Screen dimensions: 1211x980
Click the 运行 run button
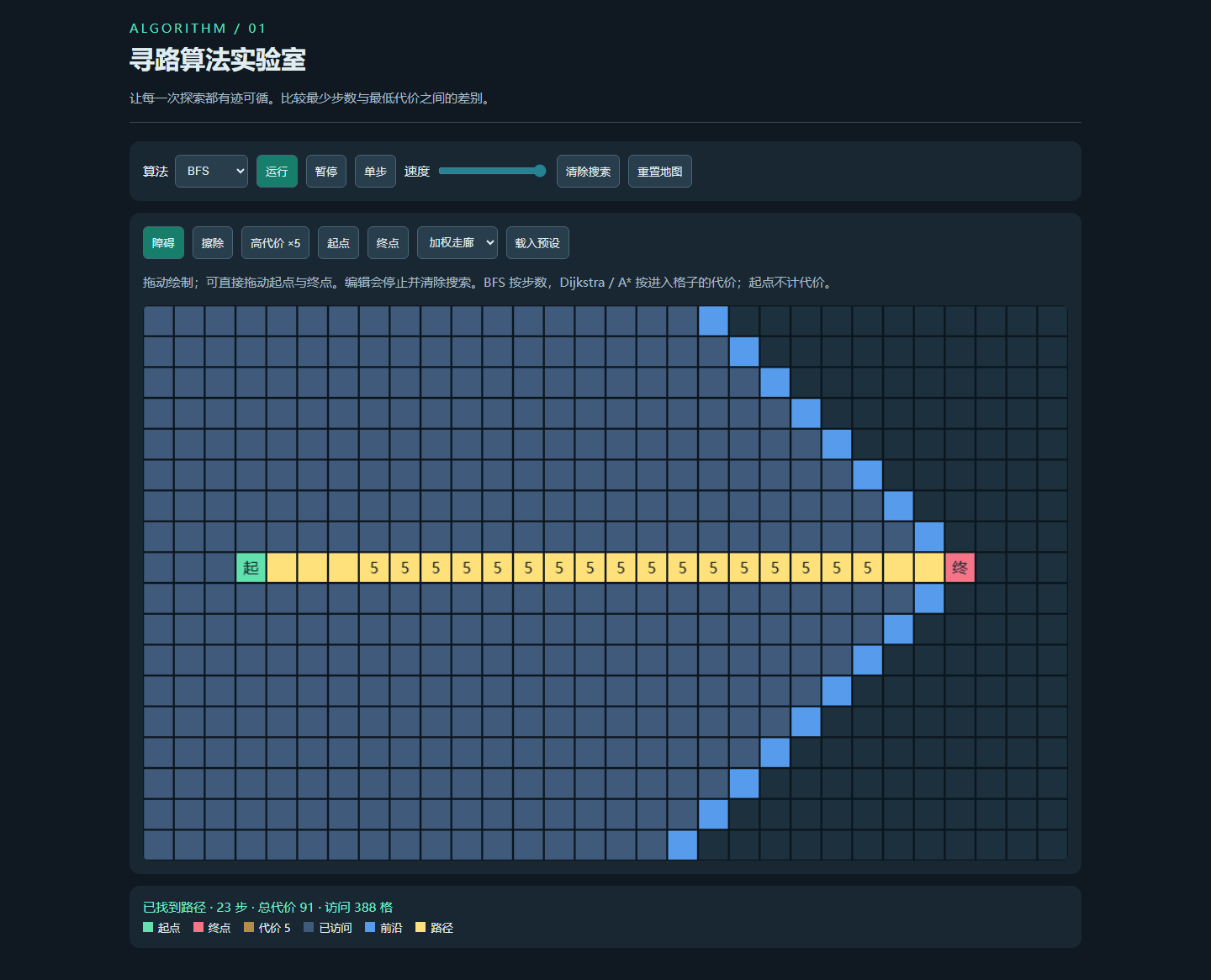click(277, 172)
